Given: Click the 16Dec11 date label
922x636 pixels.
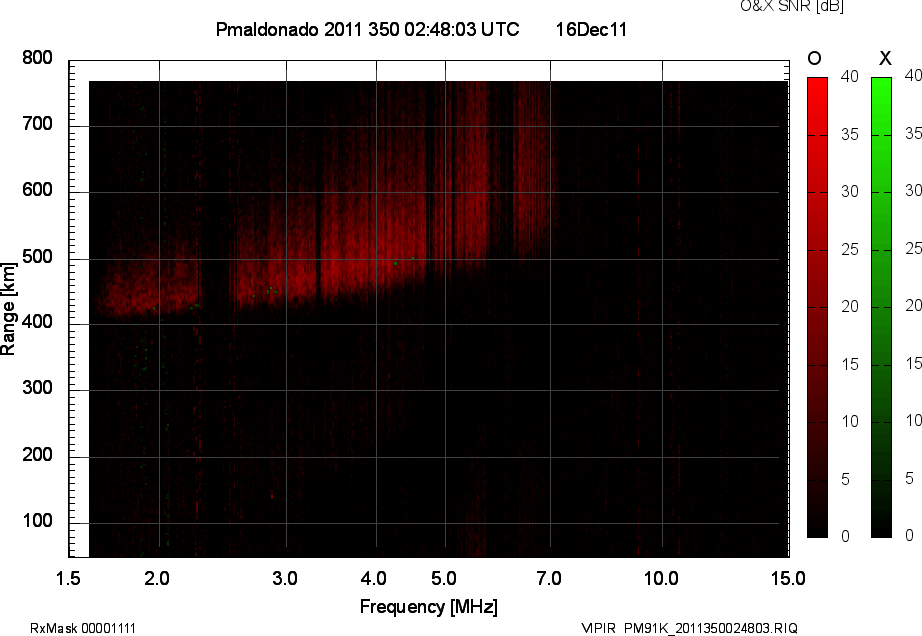Looking at the screenshot, I should coord(591,30).
